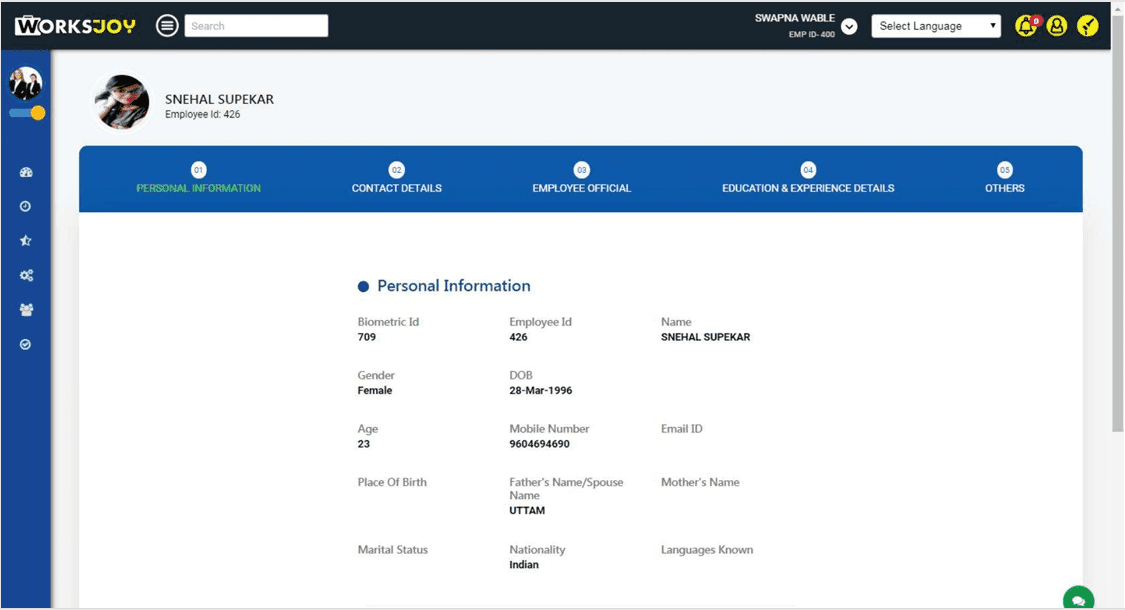Toggle the hamburger menu button

pyautogui.click(x=167, y=26)
